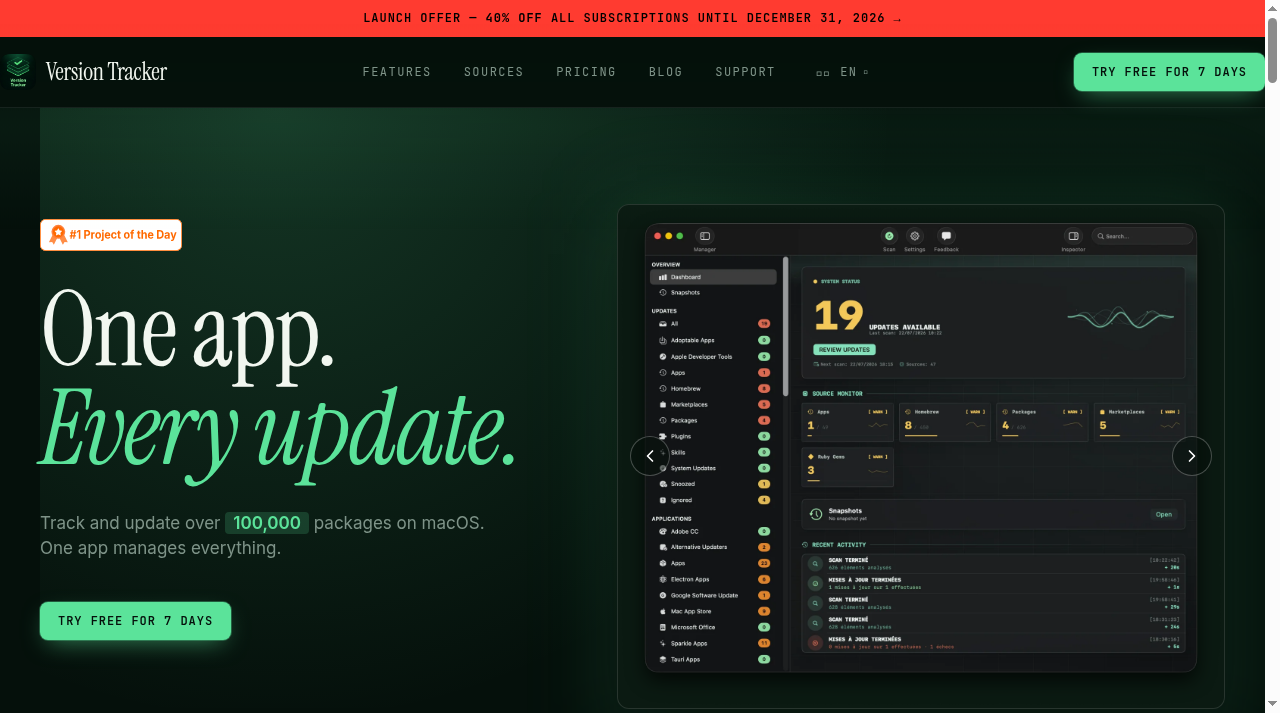Click the Homebrew icon in sidebar
The height and width of the screenshot is (713, 1280).
[x=662, y=388]
